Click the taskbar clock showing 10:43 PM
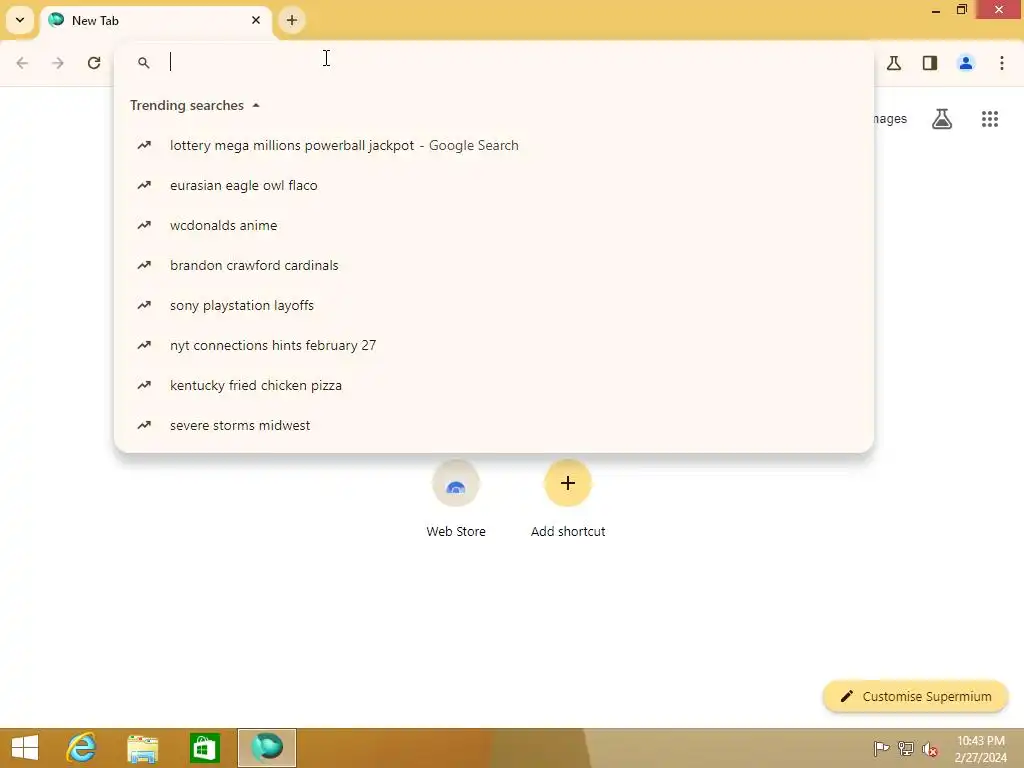The height and width of the screenshot is (768, 1024). click(980, 748)
